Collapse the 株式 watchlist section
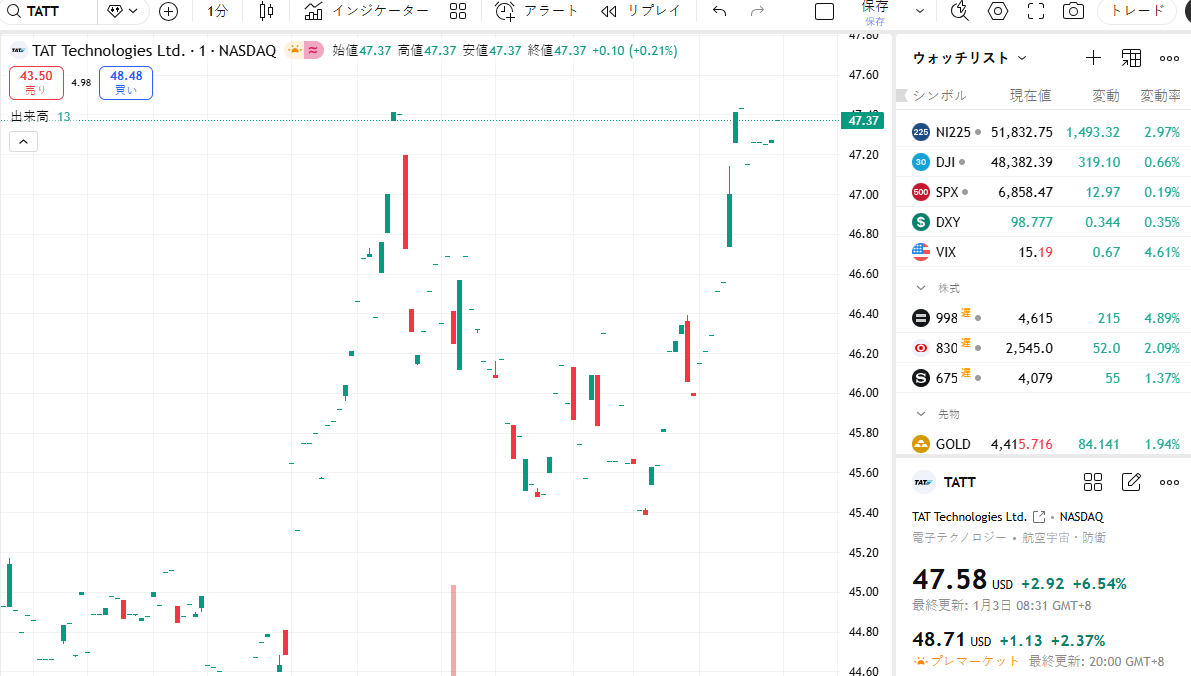The height and width of the screenshot is (676, 1191). [921, 288]
